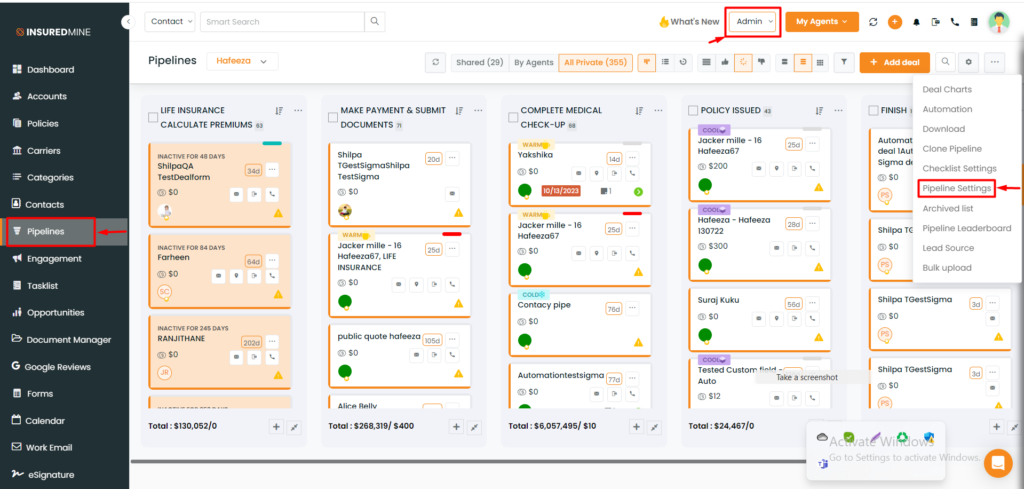
Task: Refresh pipelines with toolbar reload icon
Action: coord(436,62)
